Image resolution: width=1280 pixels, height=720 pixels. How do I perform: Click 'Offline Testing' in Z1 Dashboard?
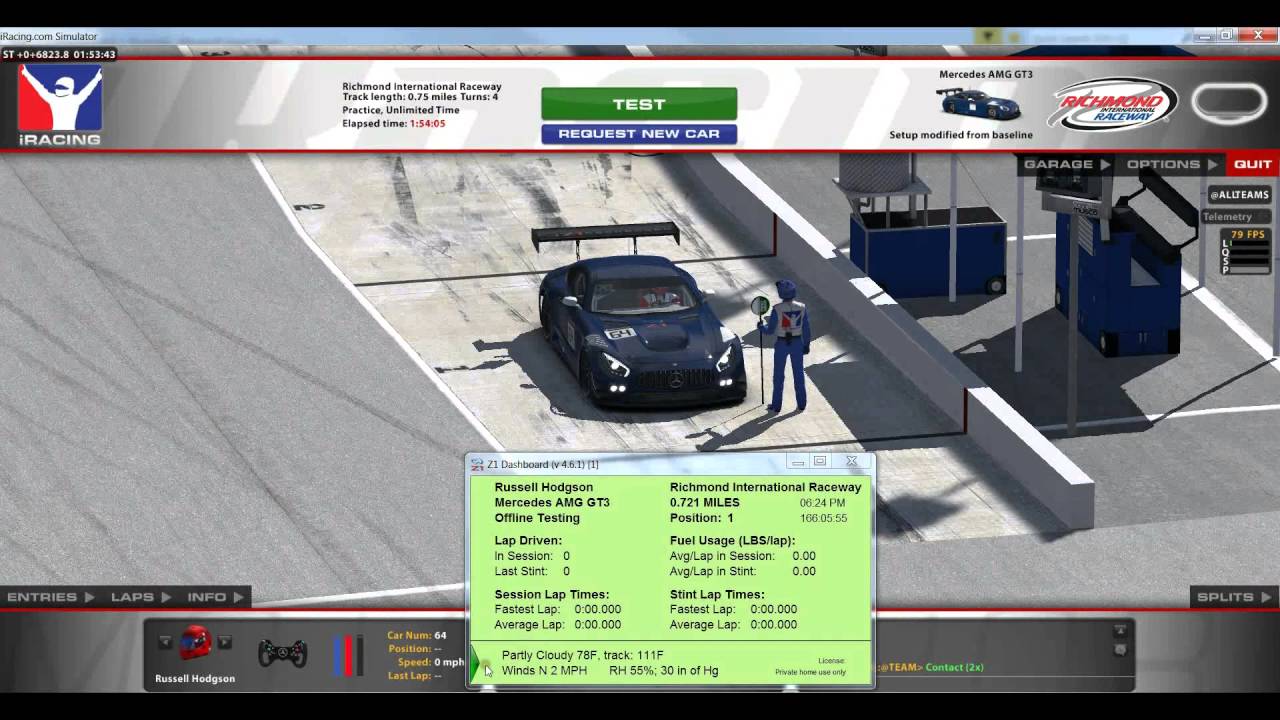[537, 518]
